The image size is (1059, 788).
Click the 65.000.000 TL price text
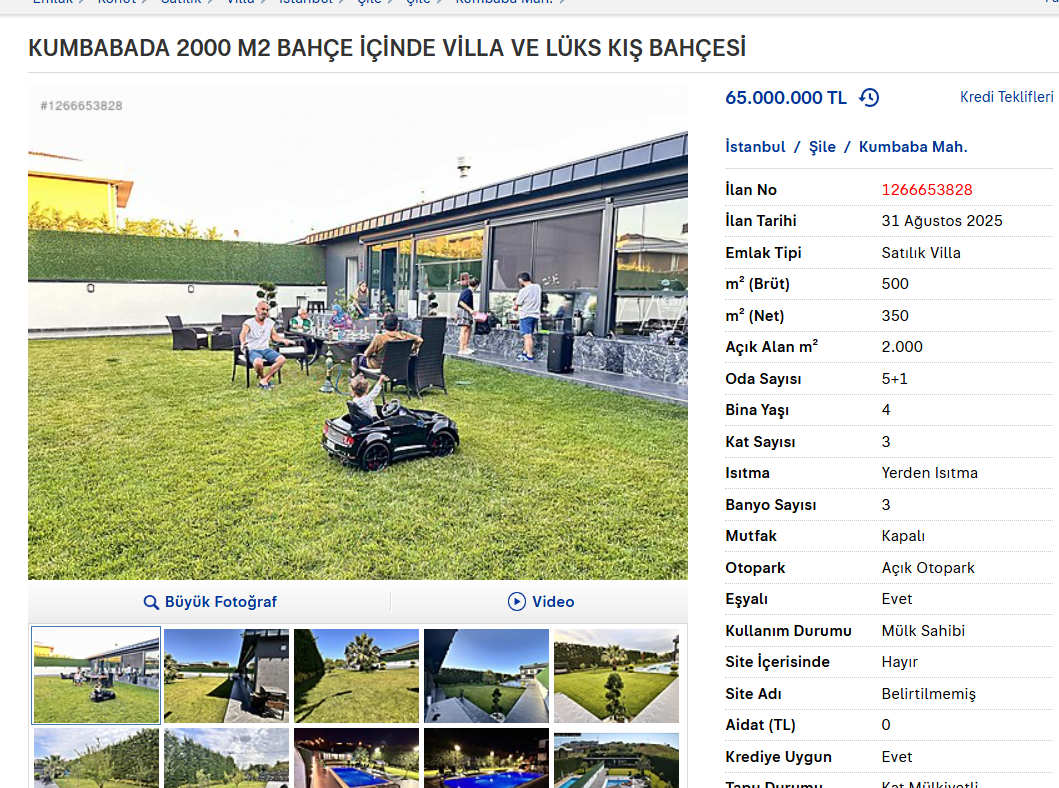pos(785,98)
